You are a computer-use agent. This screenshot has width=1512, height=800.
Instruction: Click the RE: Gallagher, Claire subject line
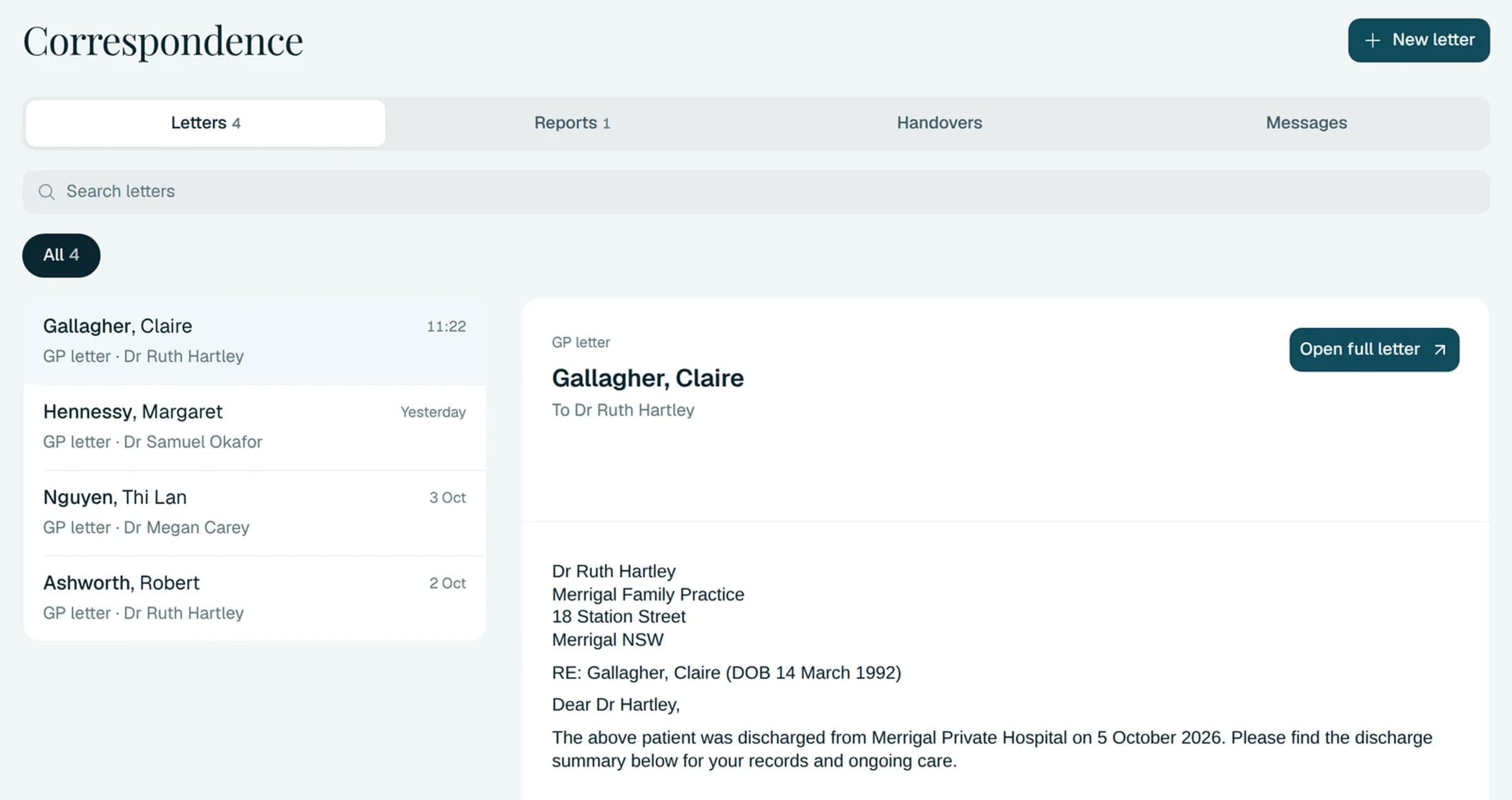click(x=726, y=673)
